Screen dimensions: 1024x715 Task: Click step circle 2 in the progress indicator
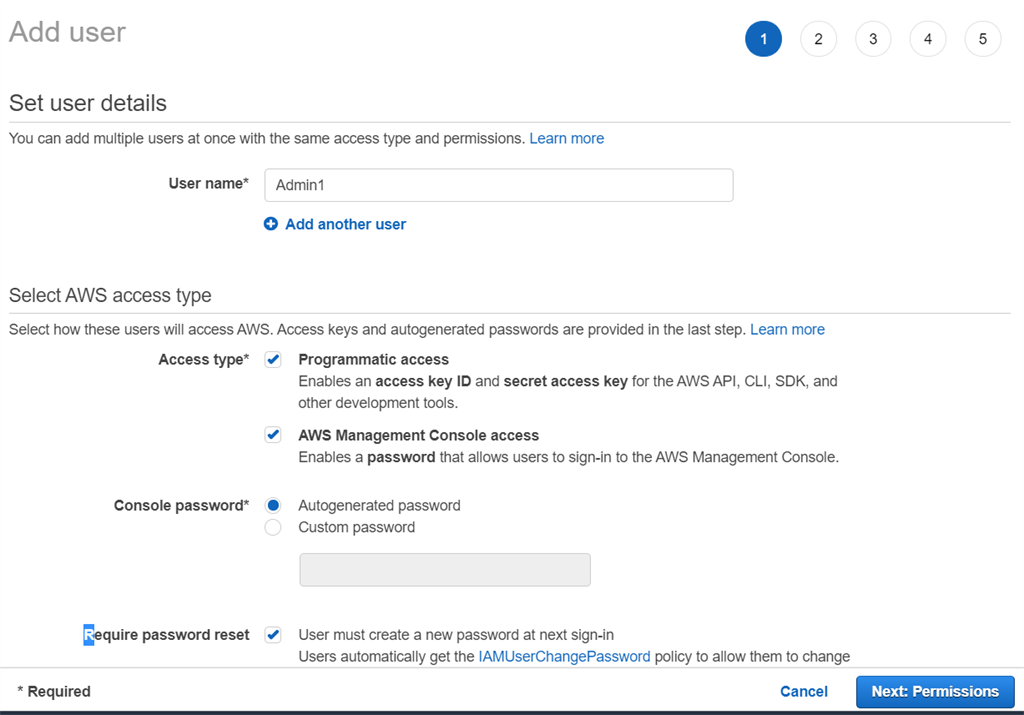(x=818, y=38)
